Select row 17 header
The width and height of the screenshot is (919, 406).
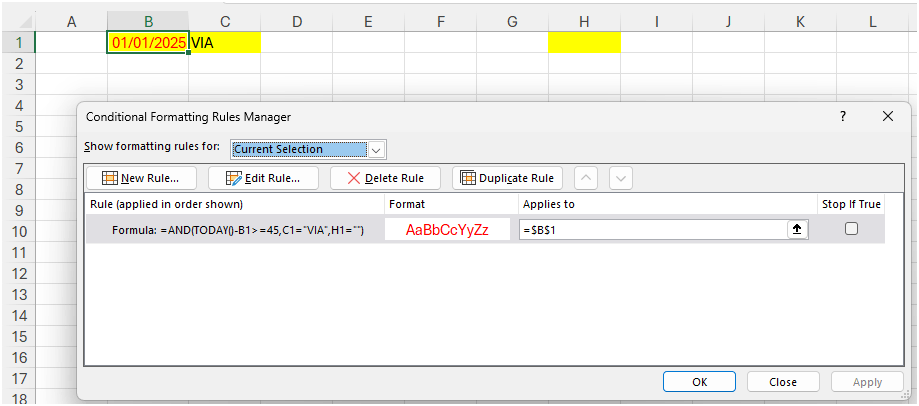(18, 378)
